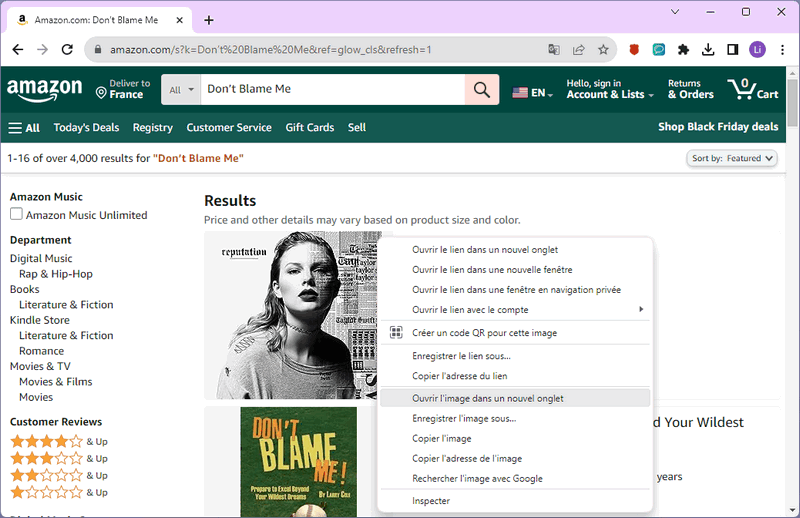This screenshot has width=800, height=518.
Task: Select Créer un code QR pour cette image
Action: pyautogui.click(x=515, y=333)
